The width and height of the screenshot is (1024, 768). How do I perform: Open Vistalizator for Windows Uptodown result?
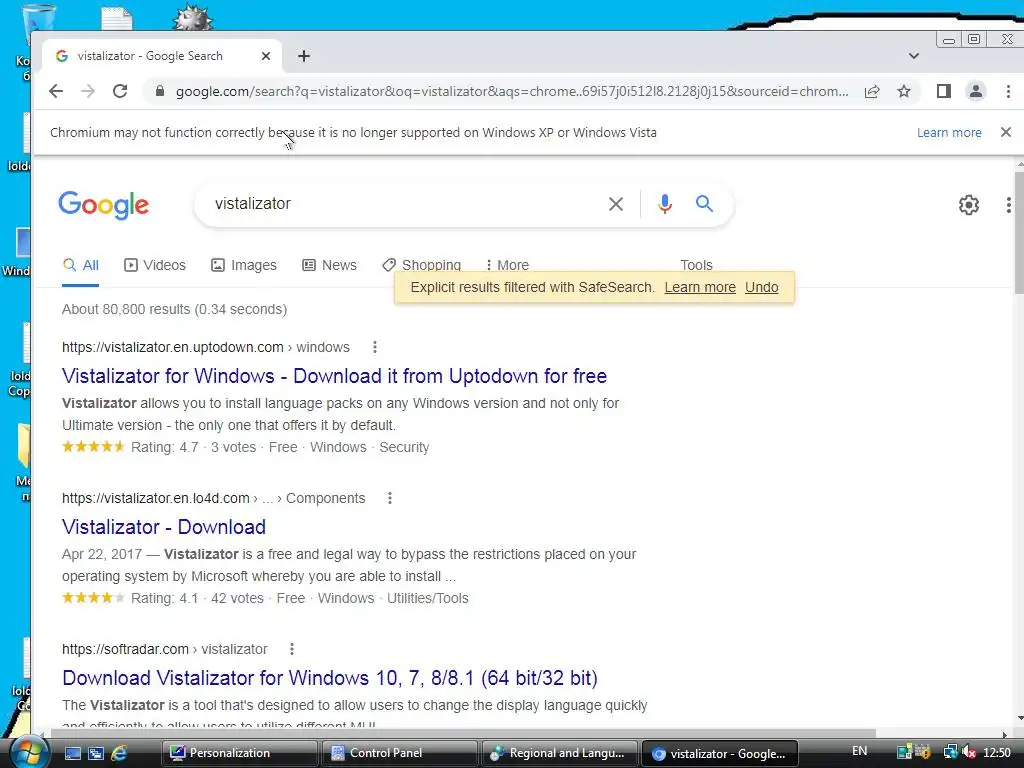click(334, 376)
